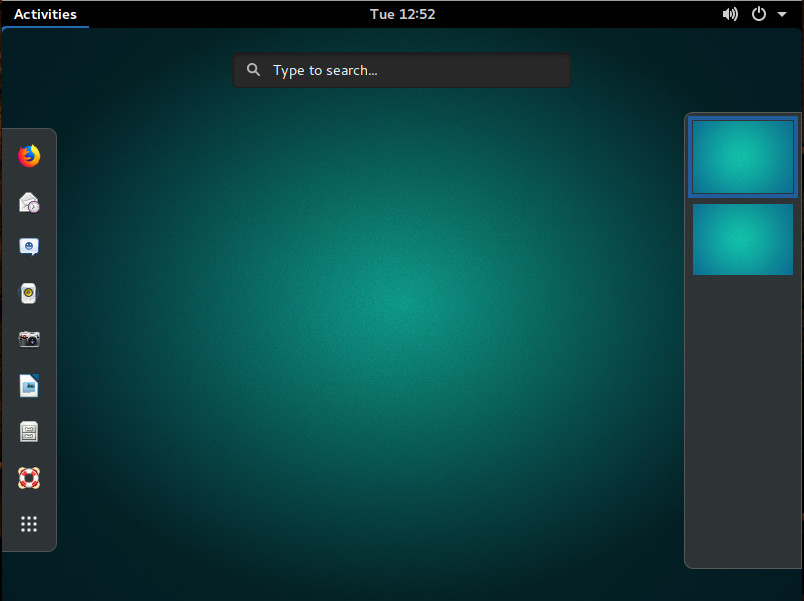Select the second workspace thumbnail
The height and width of the screenshot is (601, 804).
(x=742, y=239)
